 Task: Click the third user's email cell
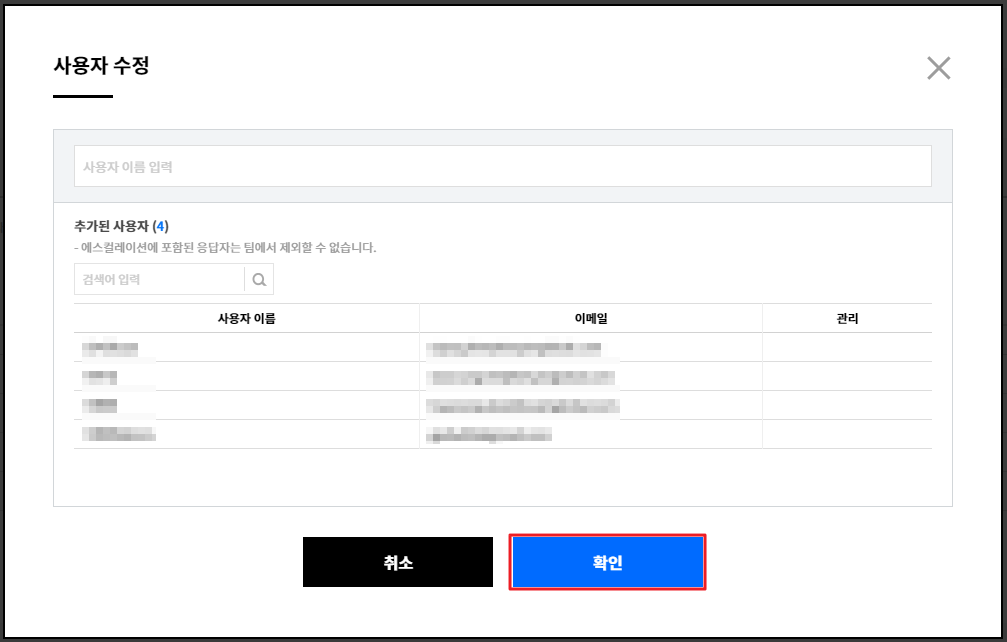pyautogui.click(x=522, y=406)
